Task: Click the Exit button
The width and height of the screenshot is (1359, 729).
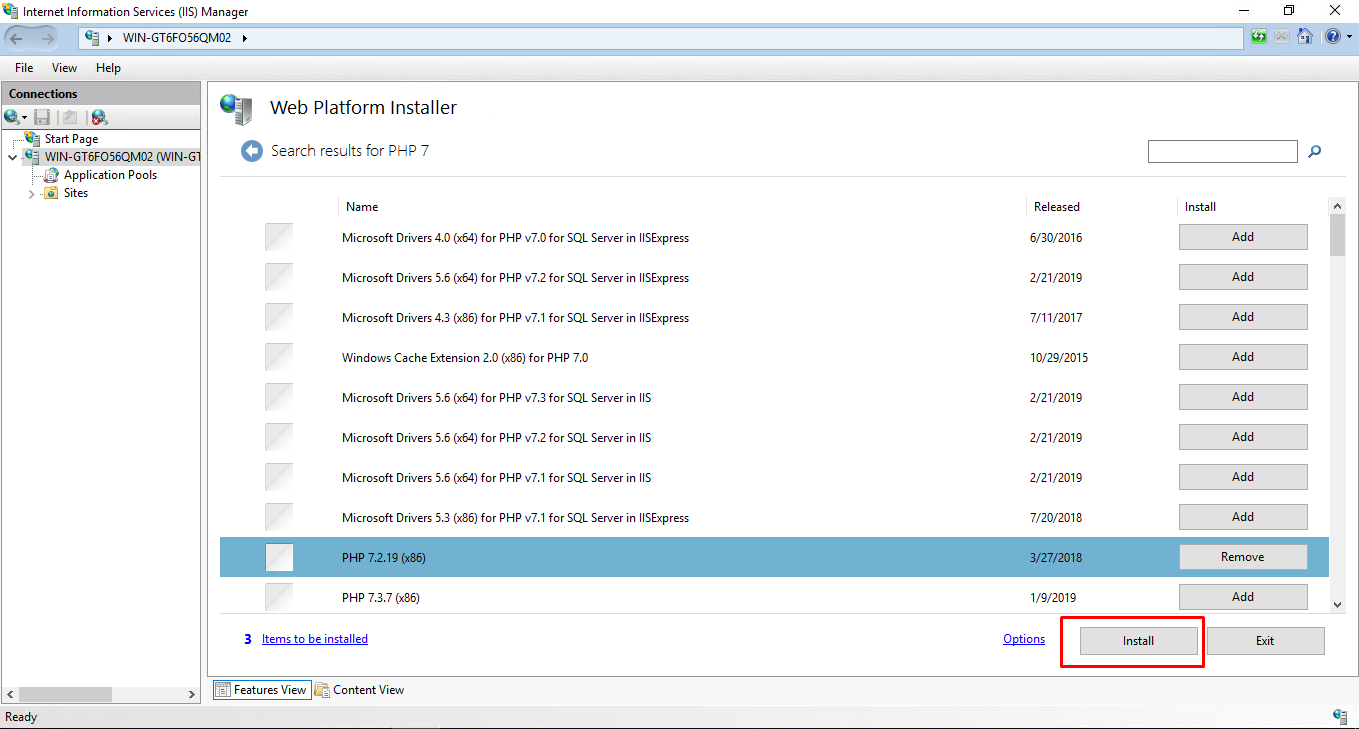Action: 1265,641
